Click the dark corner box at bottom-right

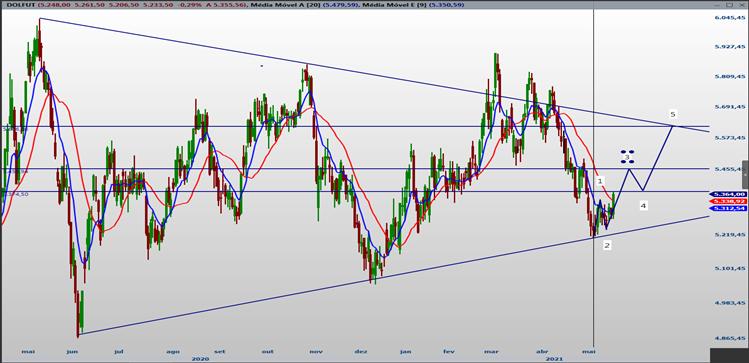[x=729, y=355]
